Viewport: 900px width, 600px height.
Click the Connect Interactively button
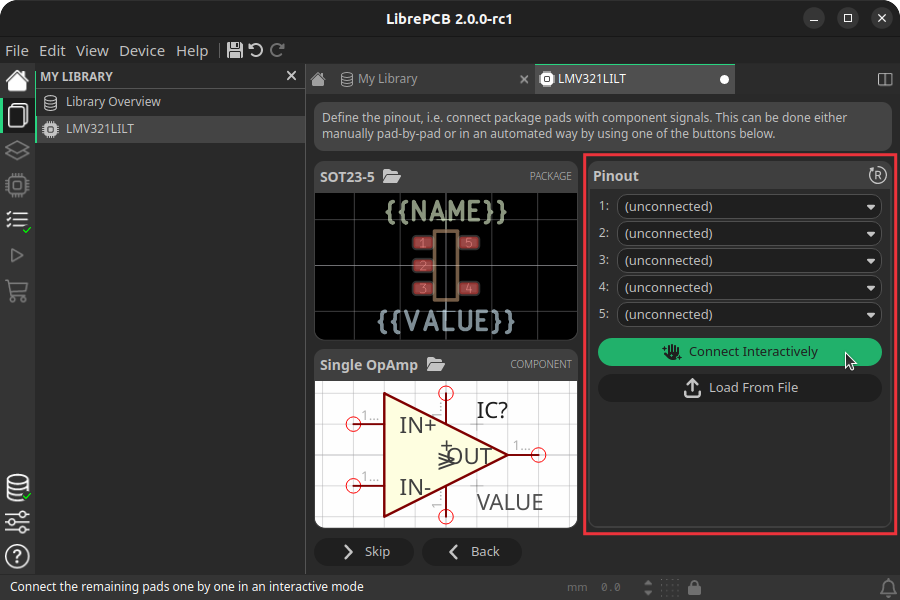click(739, 352)
